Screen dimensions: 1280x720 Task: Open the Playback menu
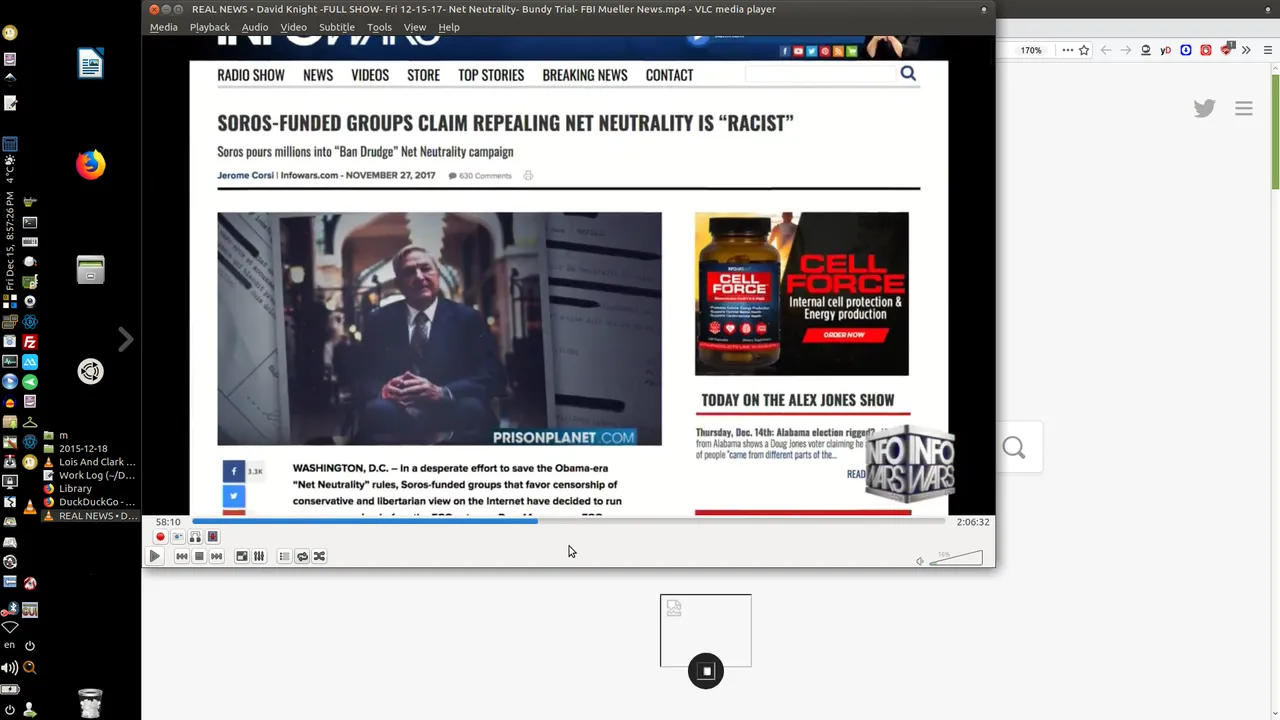[210, 27]
